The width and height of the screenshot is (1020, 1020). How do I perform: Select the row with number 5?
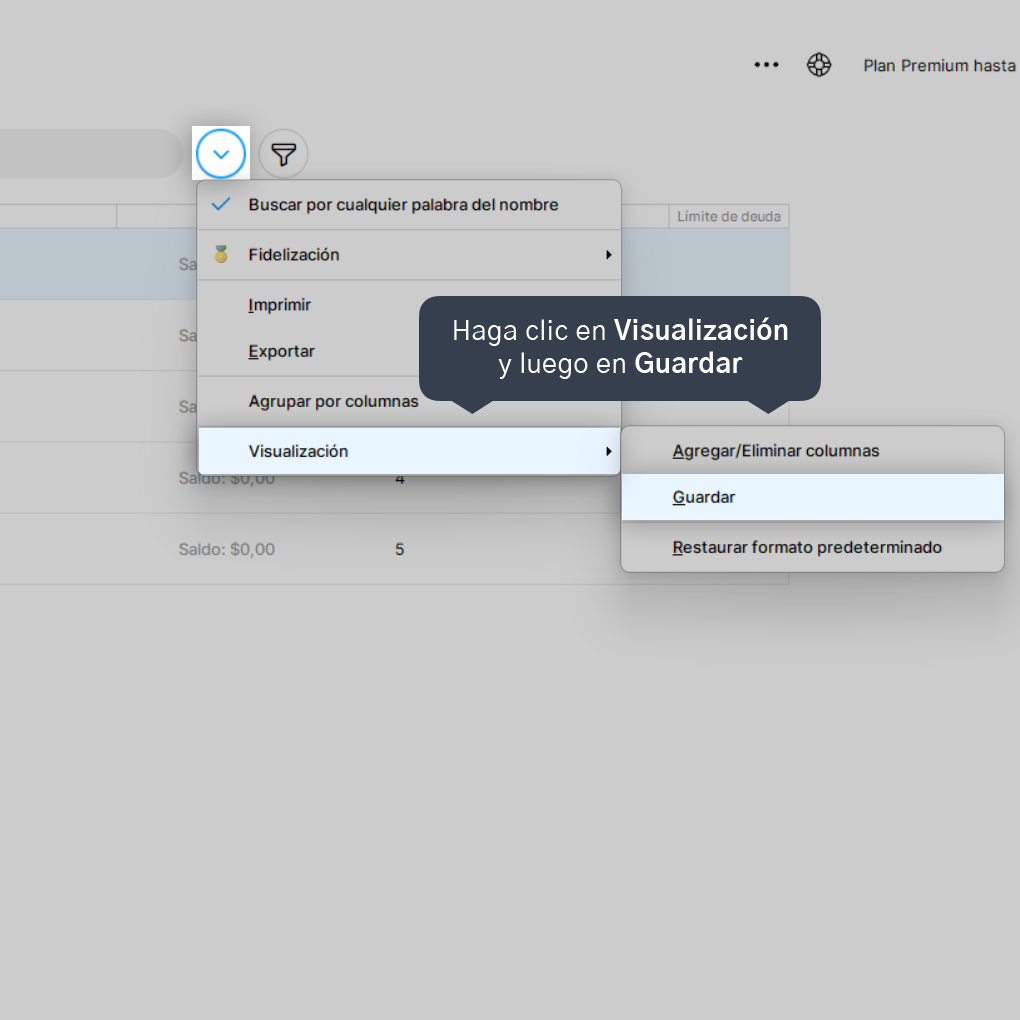tap(394, 549)
